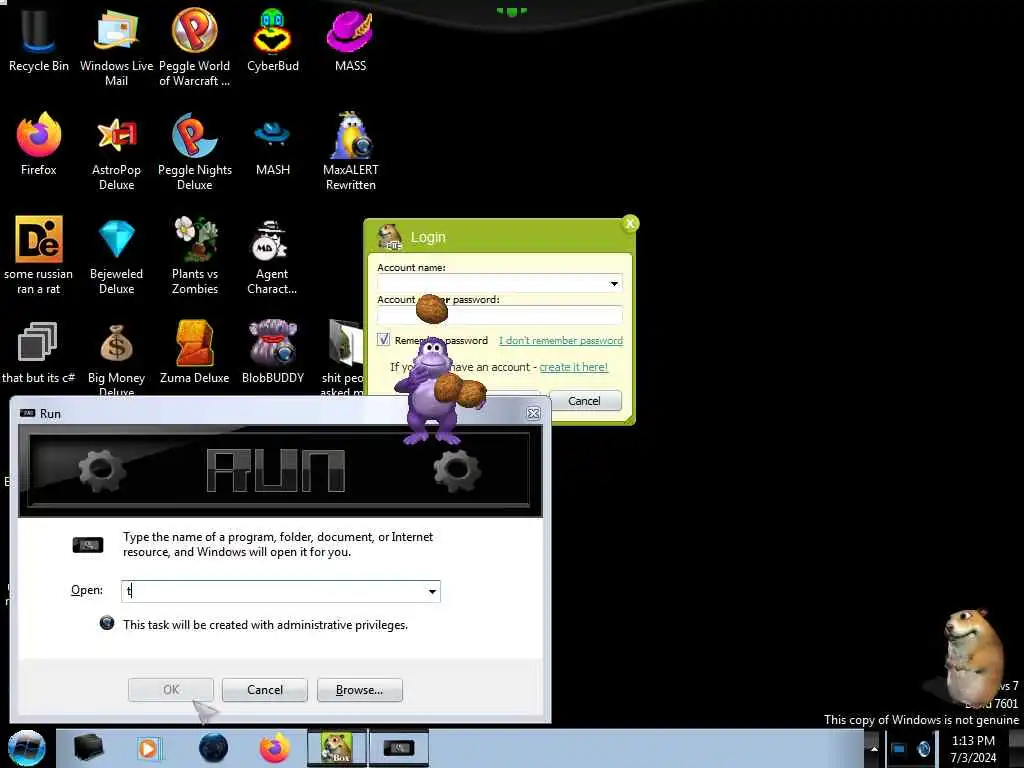Open Peggle World of Warcraft desktop icon
The width and height of the screenshot is (1024, 768).
(x=195, y=46)
